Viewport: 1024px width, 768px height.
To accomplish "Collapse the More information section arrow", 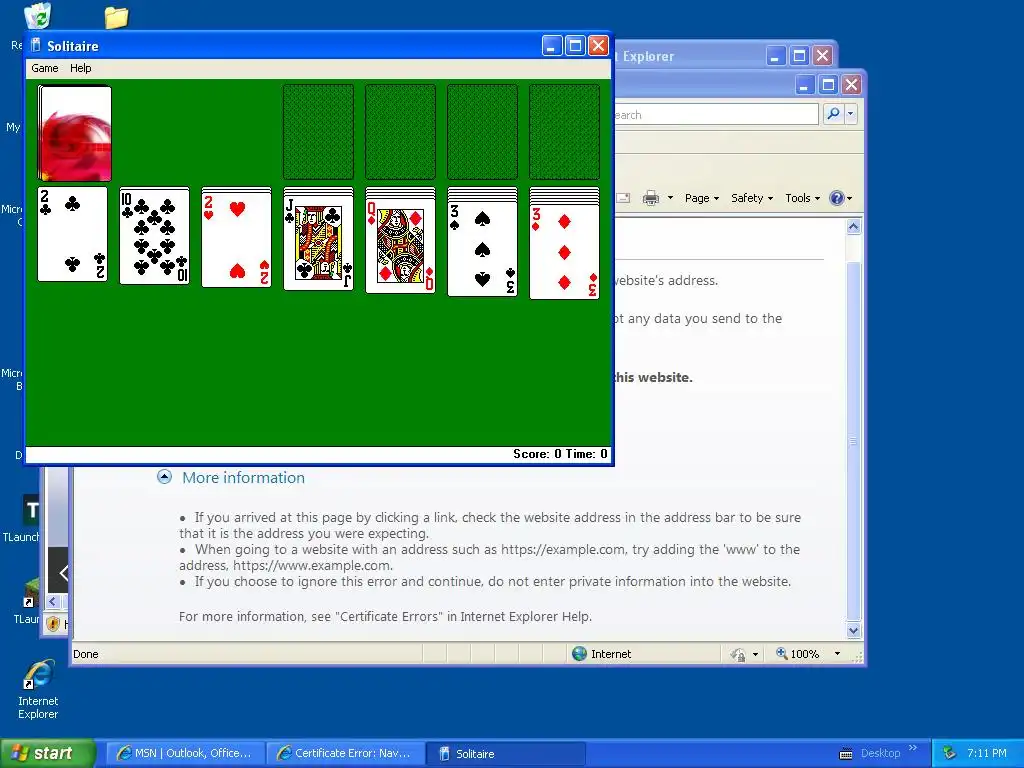I will click(x=165, y=477).
